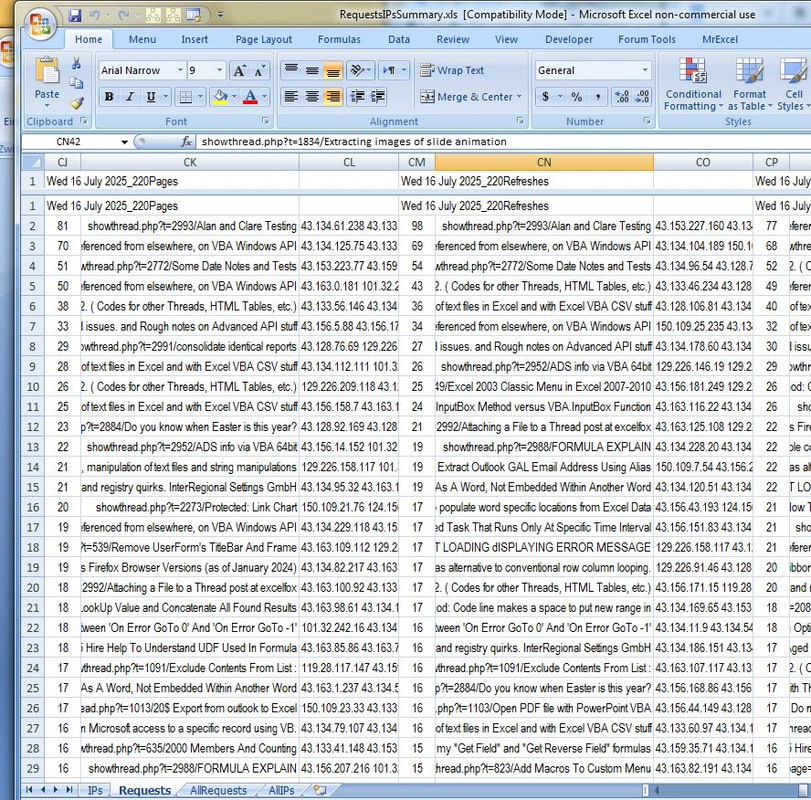The height and width of the screenshot is (800, 811).
Task: Click the Select All corner box
Action: 33,162
